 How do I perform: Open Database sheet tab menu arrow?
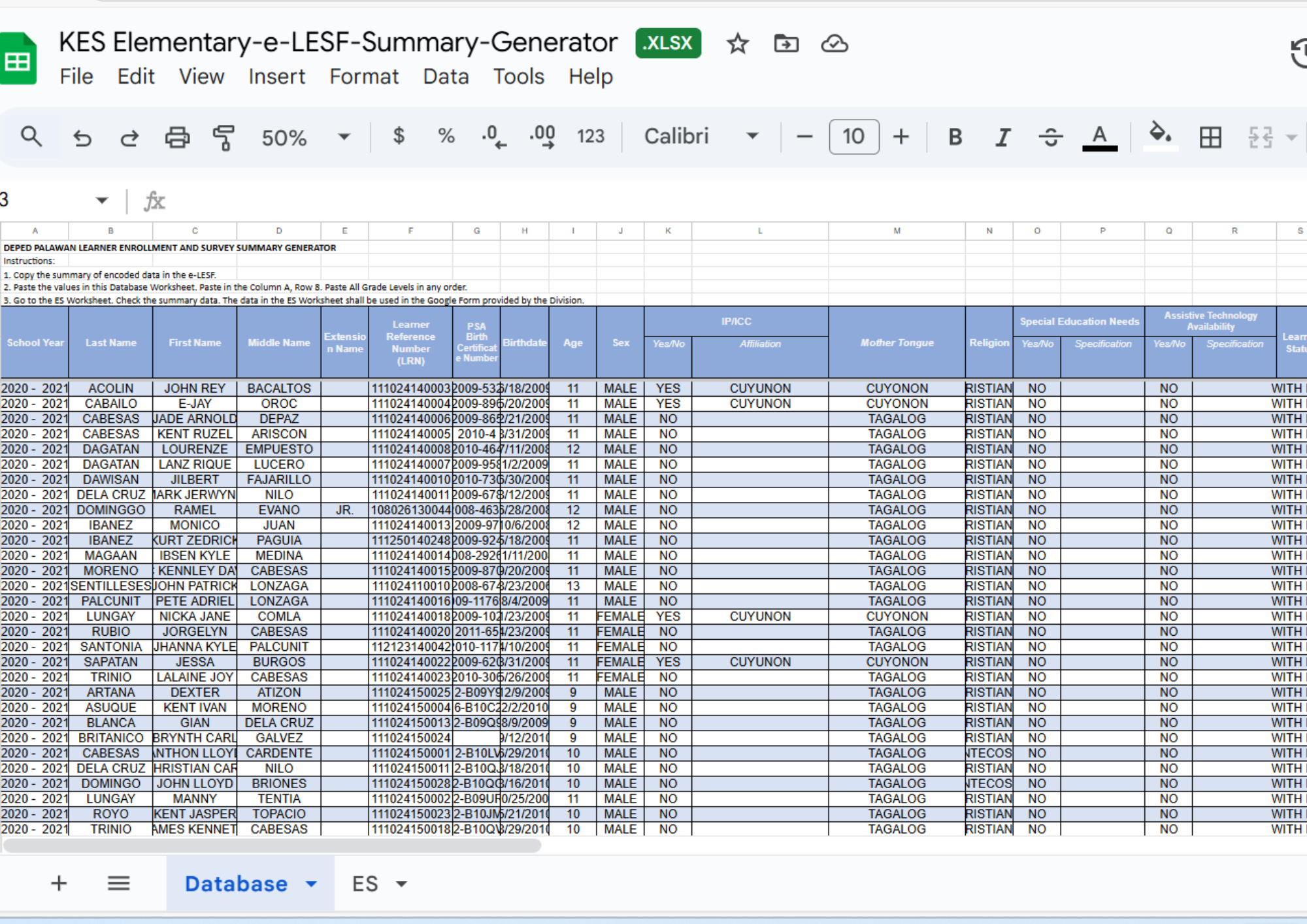coord(311,884)
